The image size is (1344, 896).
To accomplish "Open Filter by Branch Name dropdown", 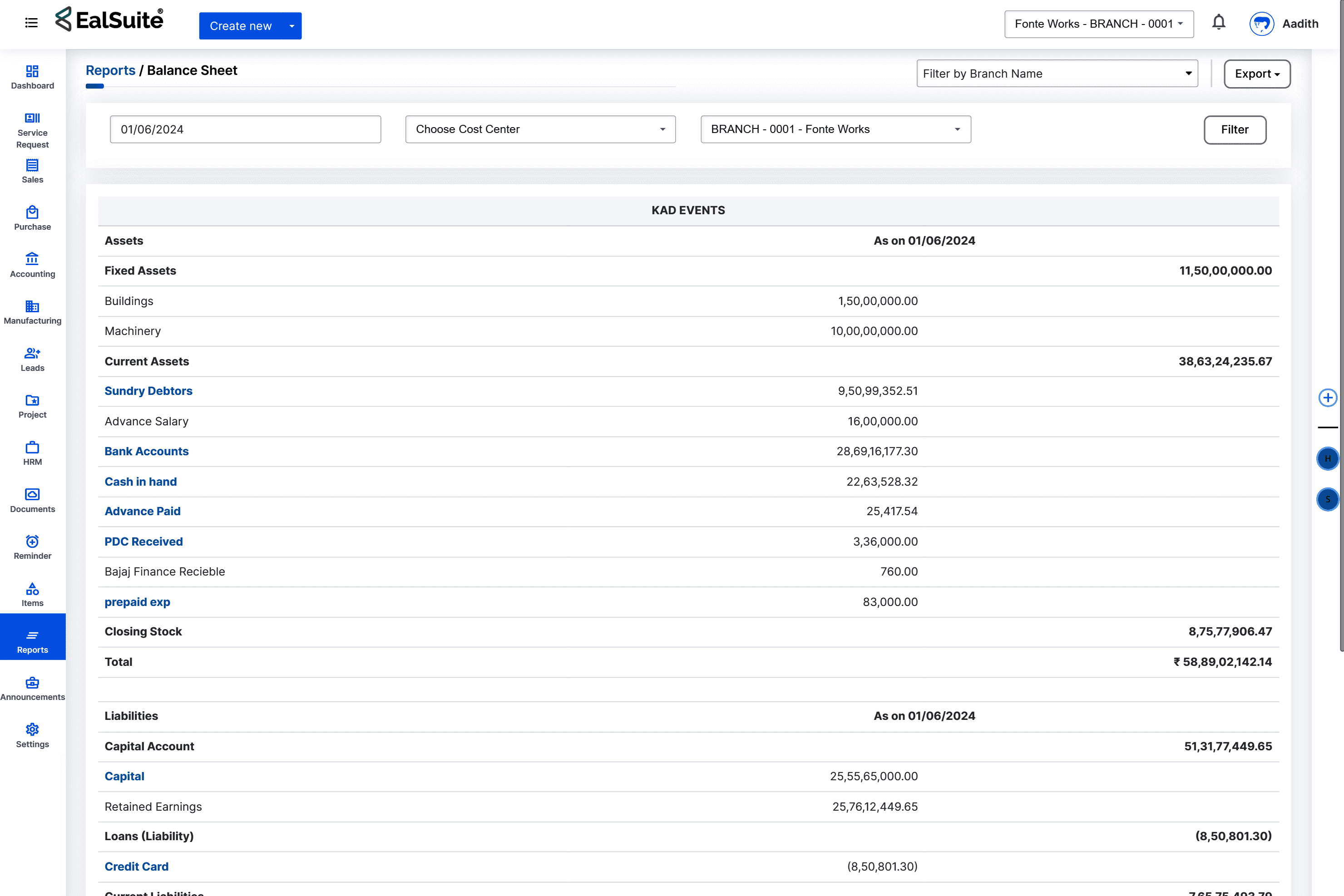I will [1057, 74].
